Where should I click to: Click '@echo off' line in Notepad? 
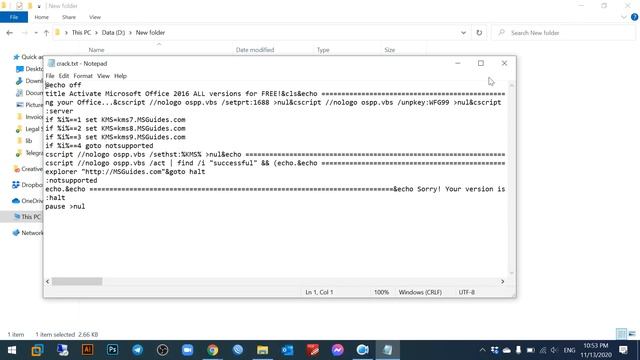point(63,85)
